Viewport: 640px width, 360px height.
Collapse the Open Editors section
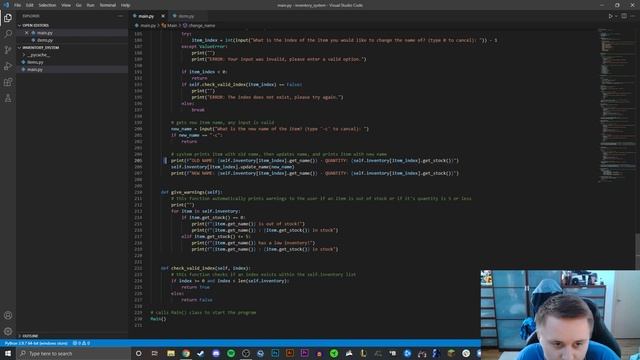35,25
